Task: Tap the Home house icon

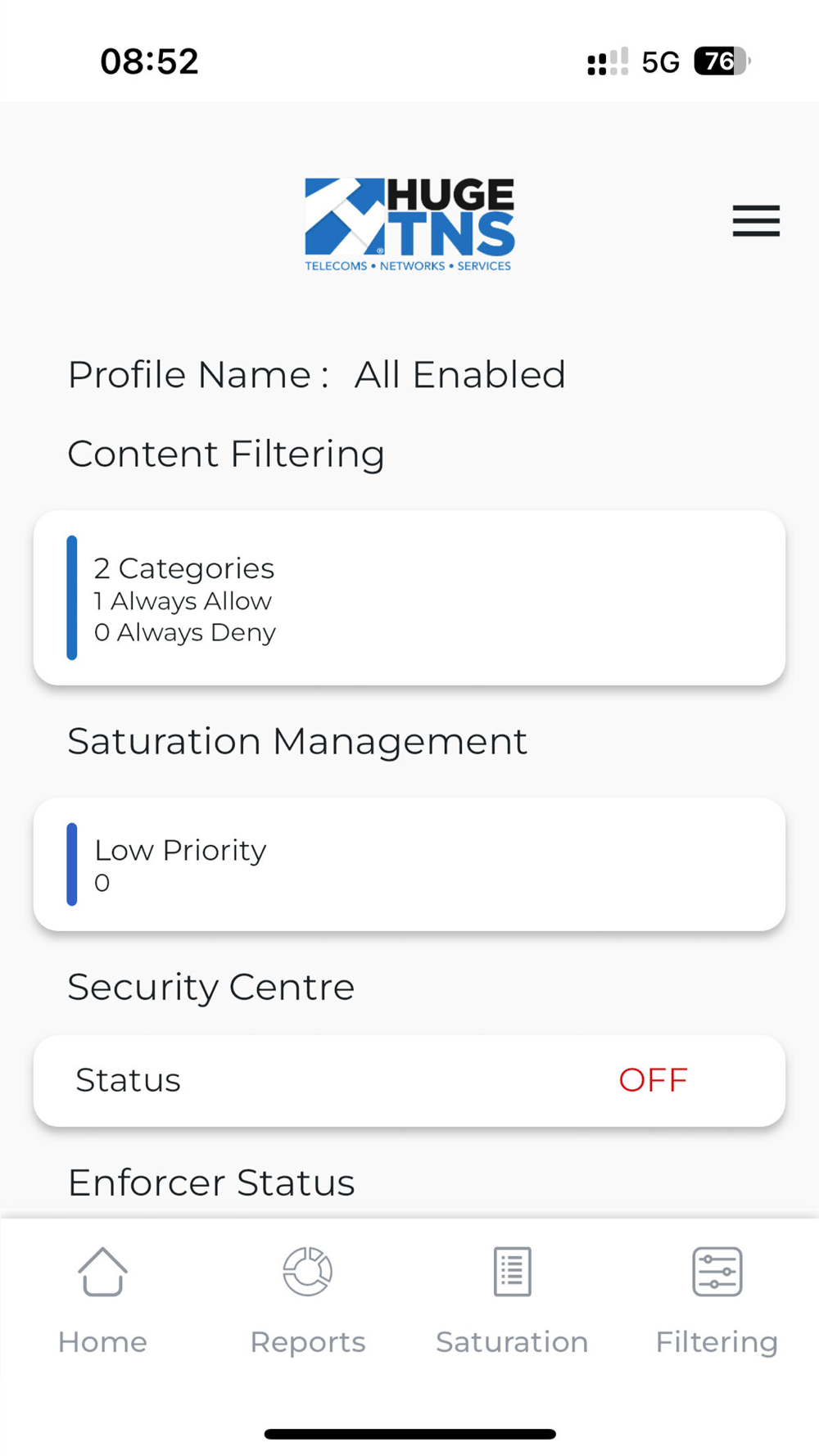Action: 102,1272
